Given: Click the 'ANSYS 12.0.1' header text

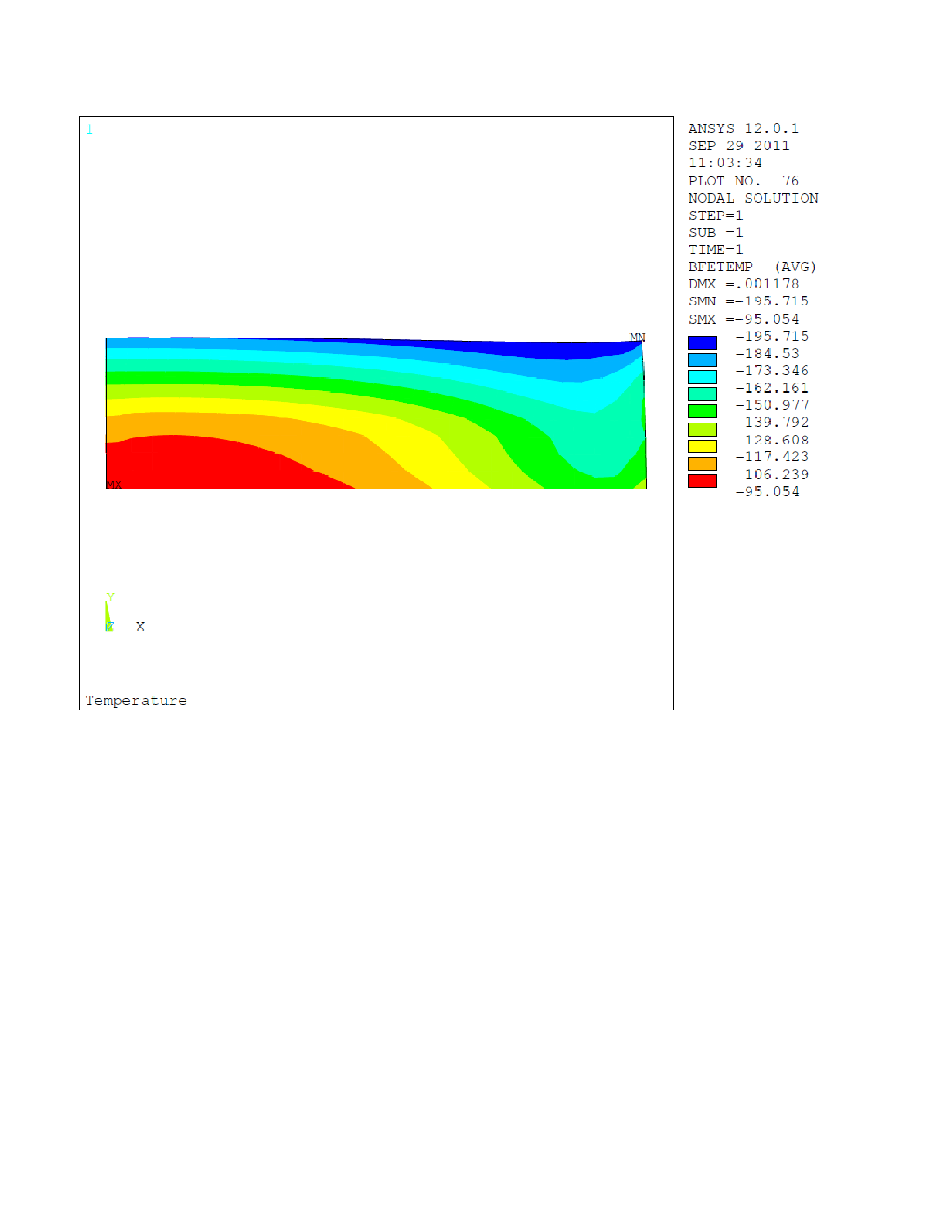Looking at the screenshot, I should pos(744,129).
